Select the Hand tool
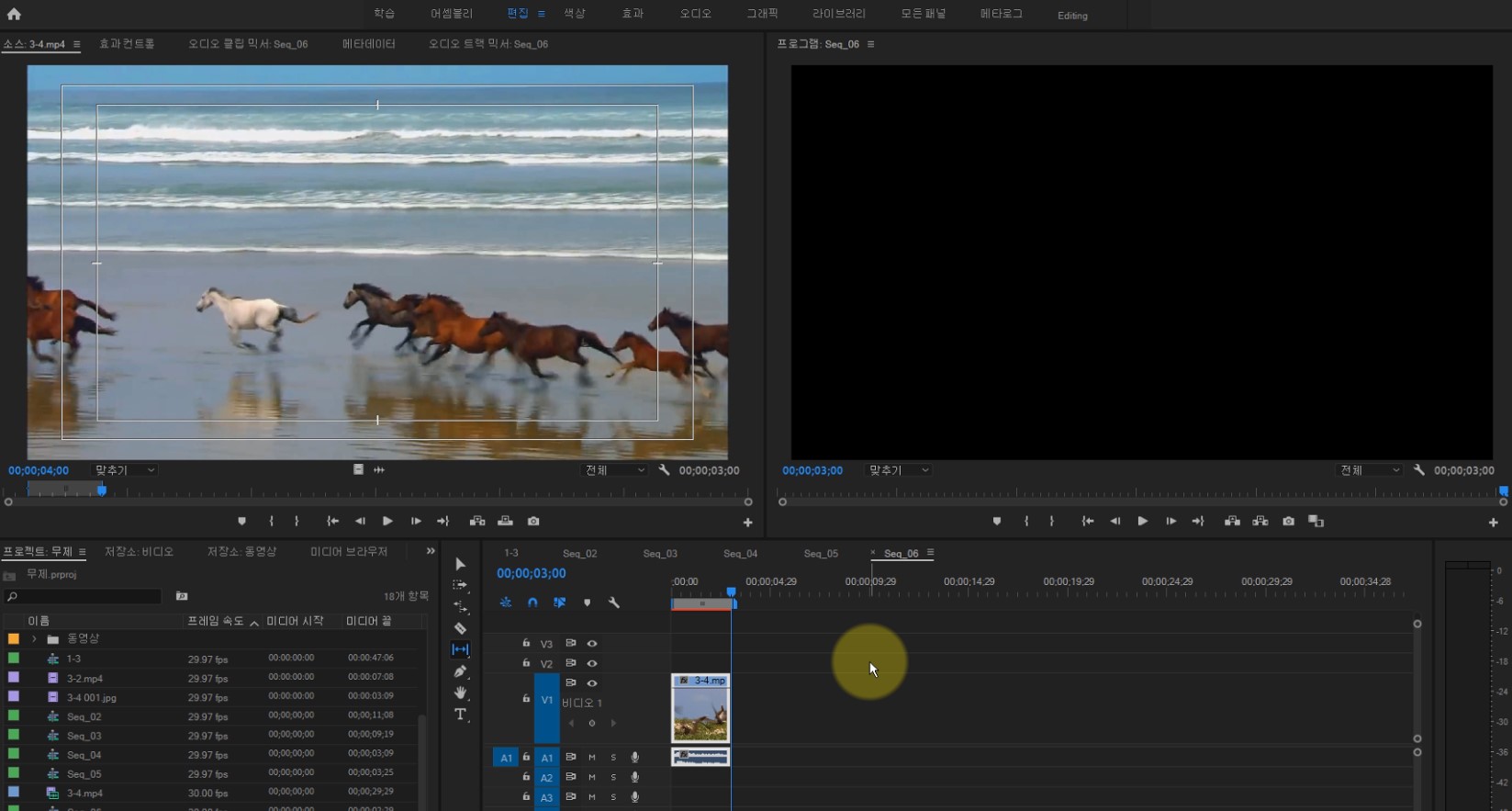The height and width of the screenshot is (811, 1512). [x=460, y=693]
